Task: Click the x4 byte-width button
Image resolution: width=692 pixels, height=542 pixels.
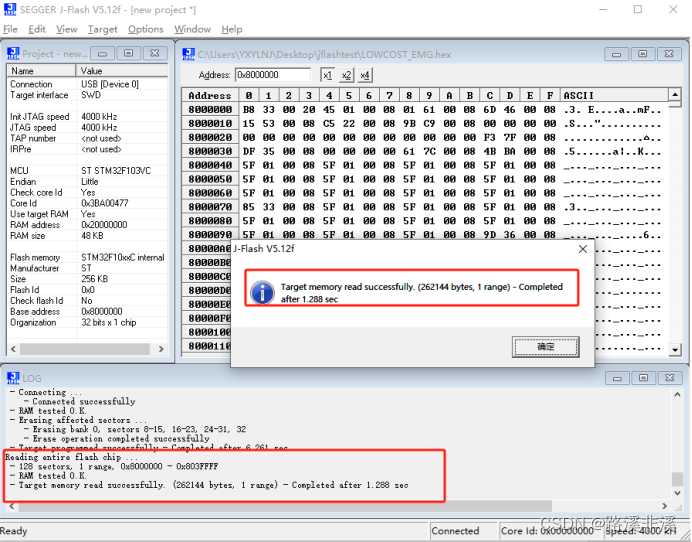Action: click(365, 75)
